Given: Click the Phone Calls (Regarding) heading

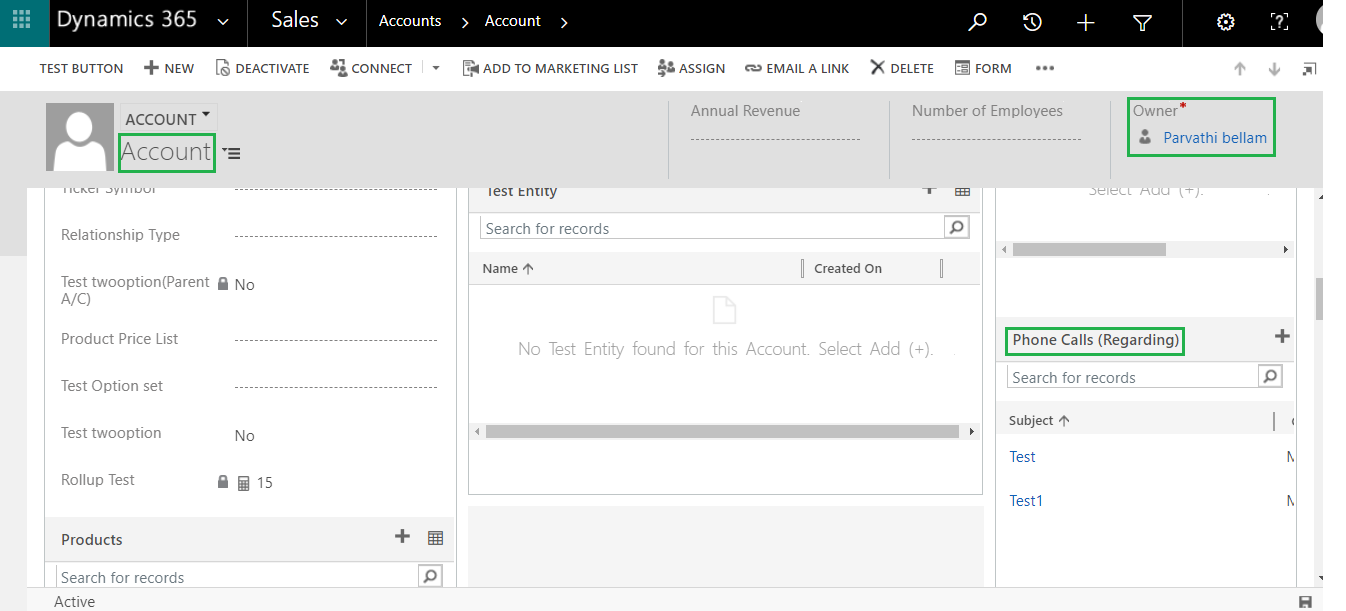Looking at the screenshot, I should 1096,340.
